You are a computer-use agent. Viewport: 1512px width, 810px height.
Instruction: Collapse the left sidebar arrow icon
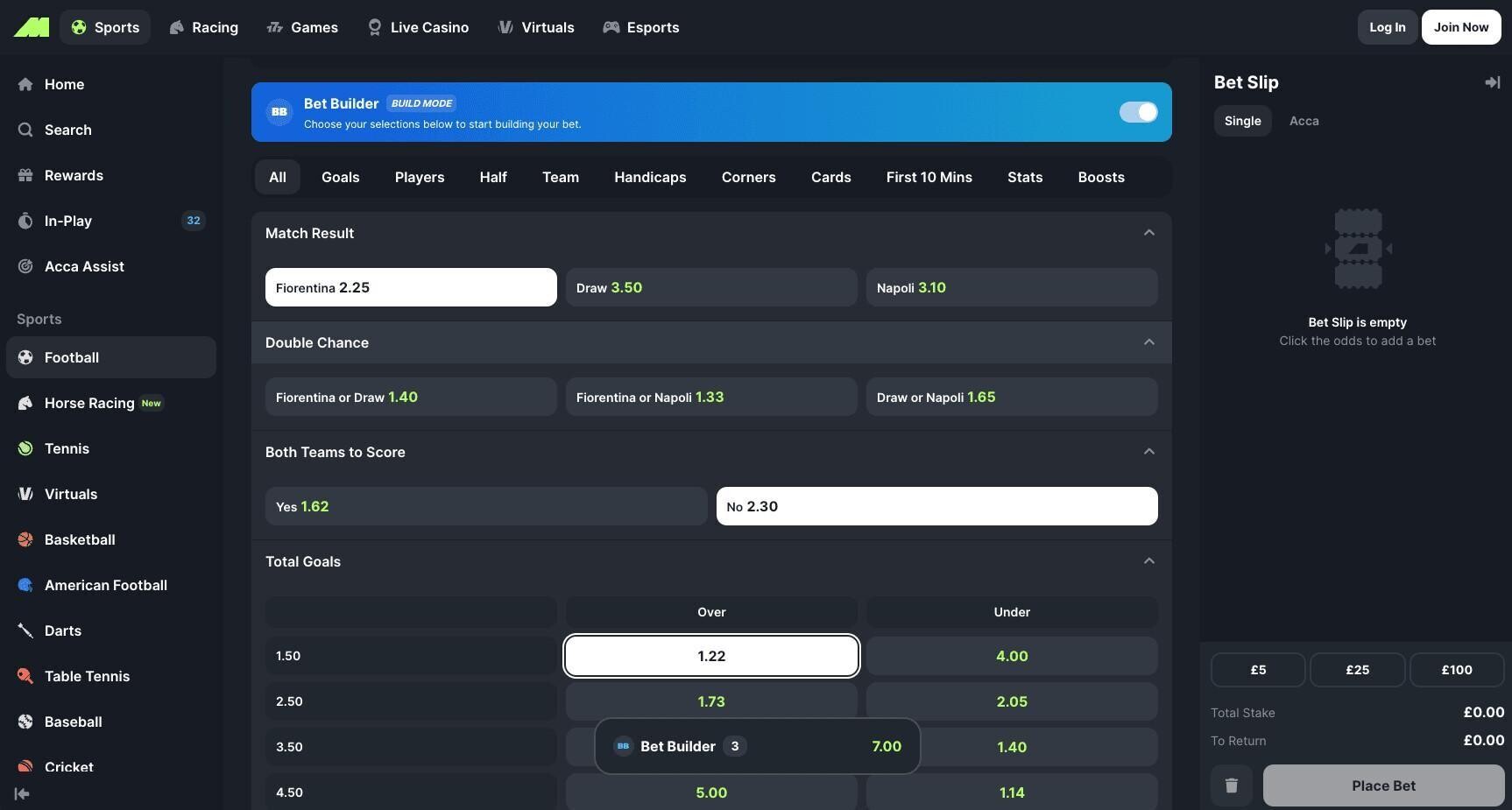(x=23, y=793)
